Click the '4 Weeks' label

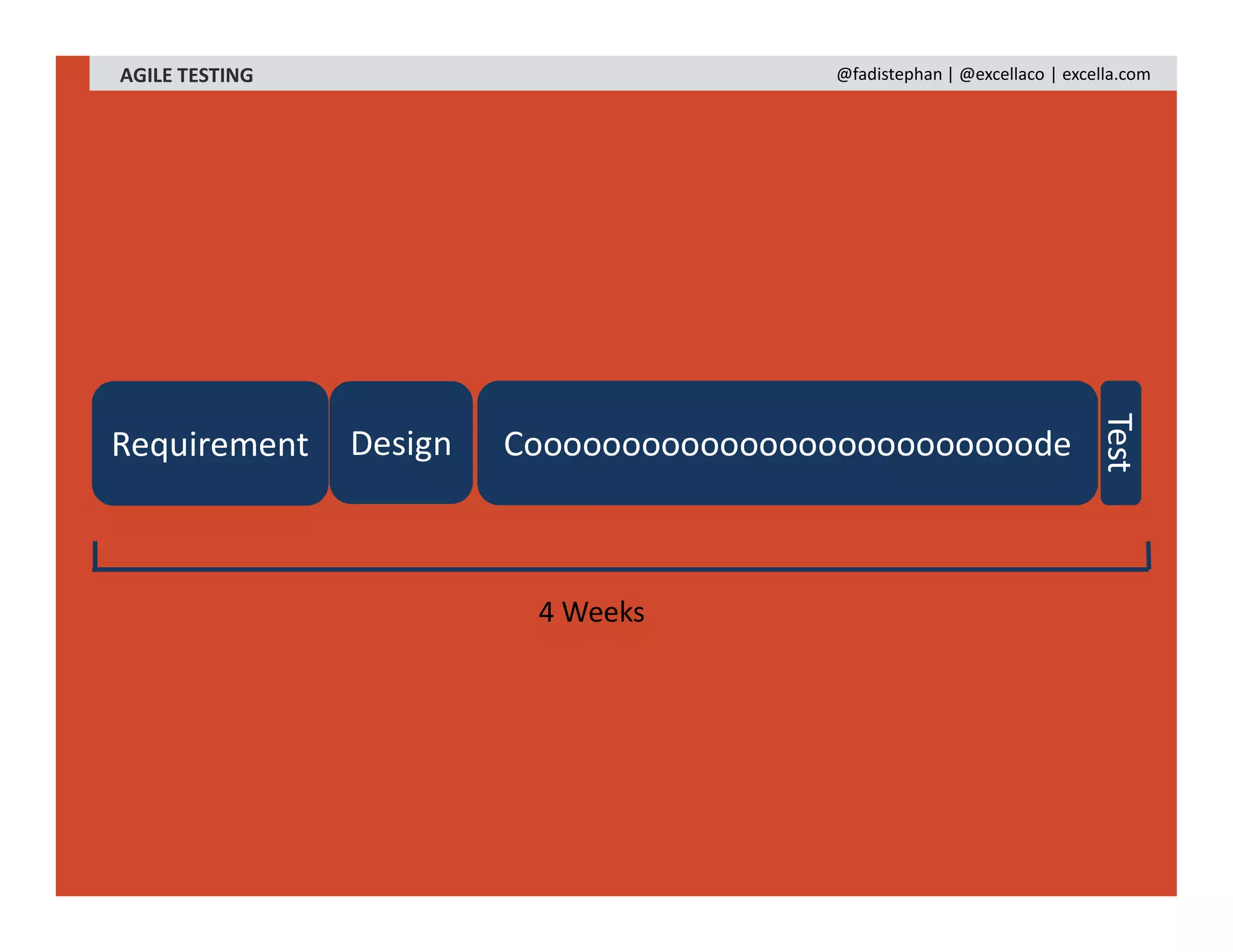591,613
